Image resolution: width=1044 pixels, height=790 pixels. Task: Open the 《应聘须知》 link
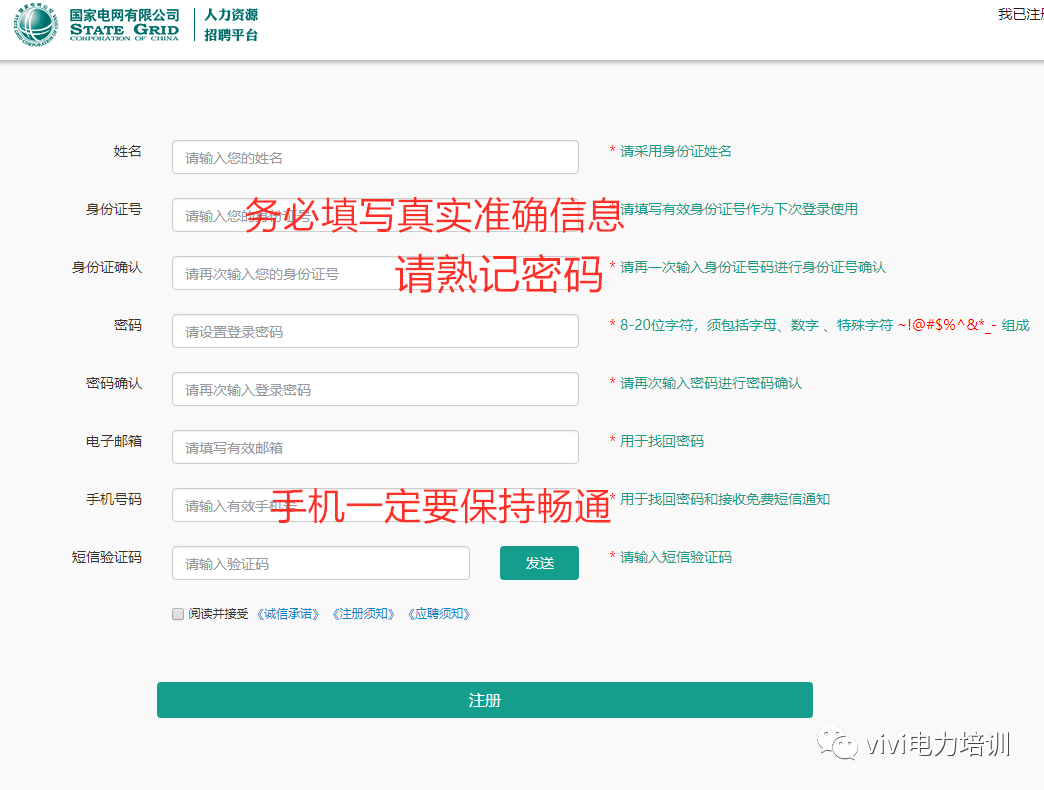tap(439, 614)
